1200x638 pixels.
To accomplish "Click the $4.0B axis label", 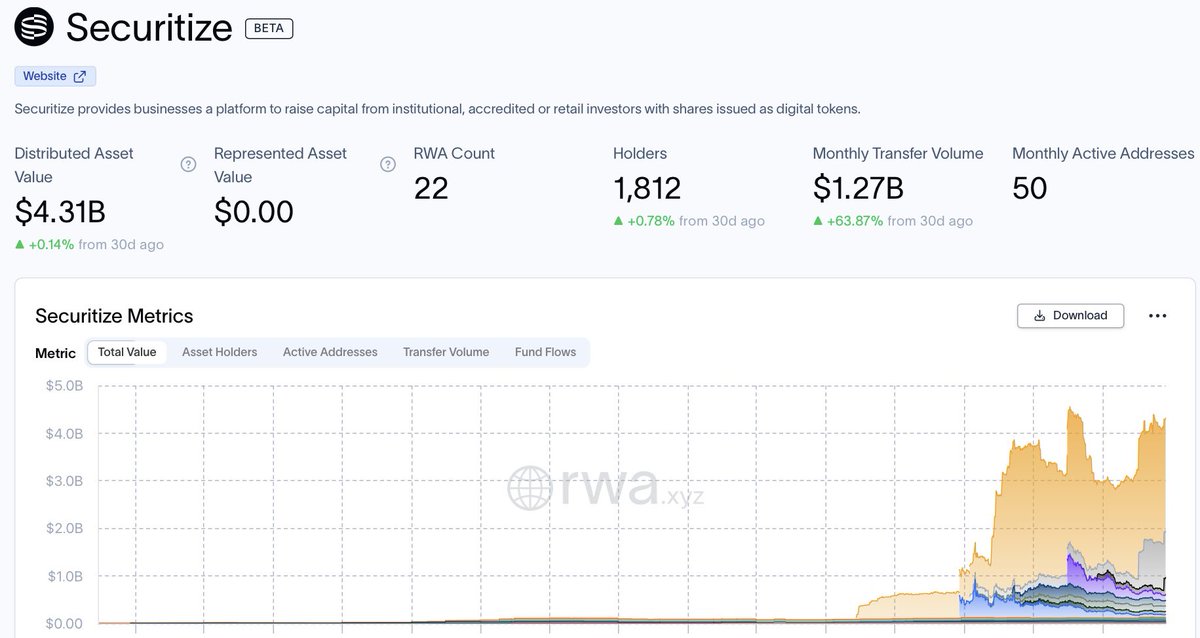I will (x=65, y=434).
